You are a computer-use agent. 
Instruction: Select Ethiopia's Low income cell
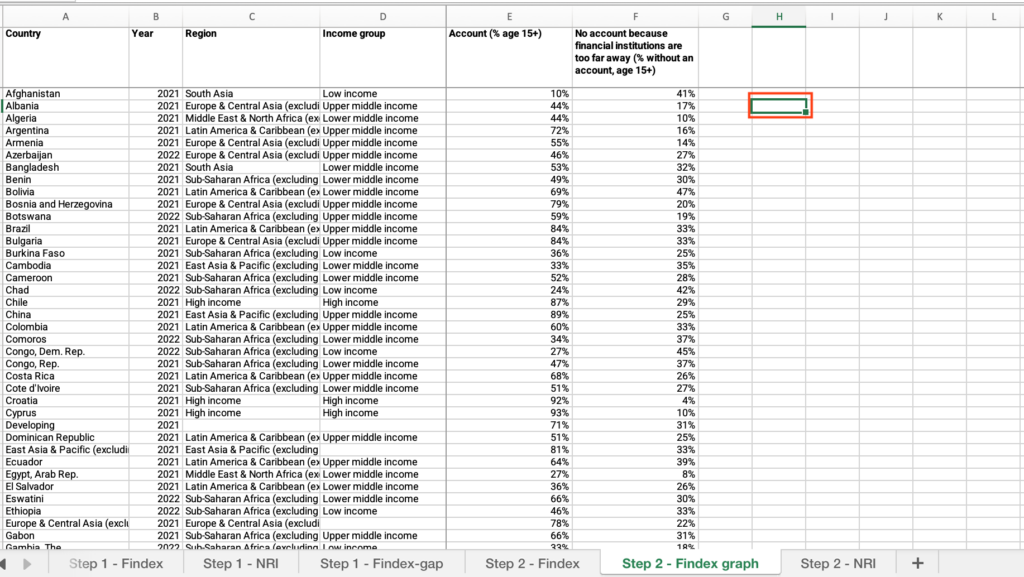point(383,511)
